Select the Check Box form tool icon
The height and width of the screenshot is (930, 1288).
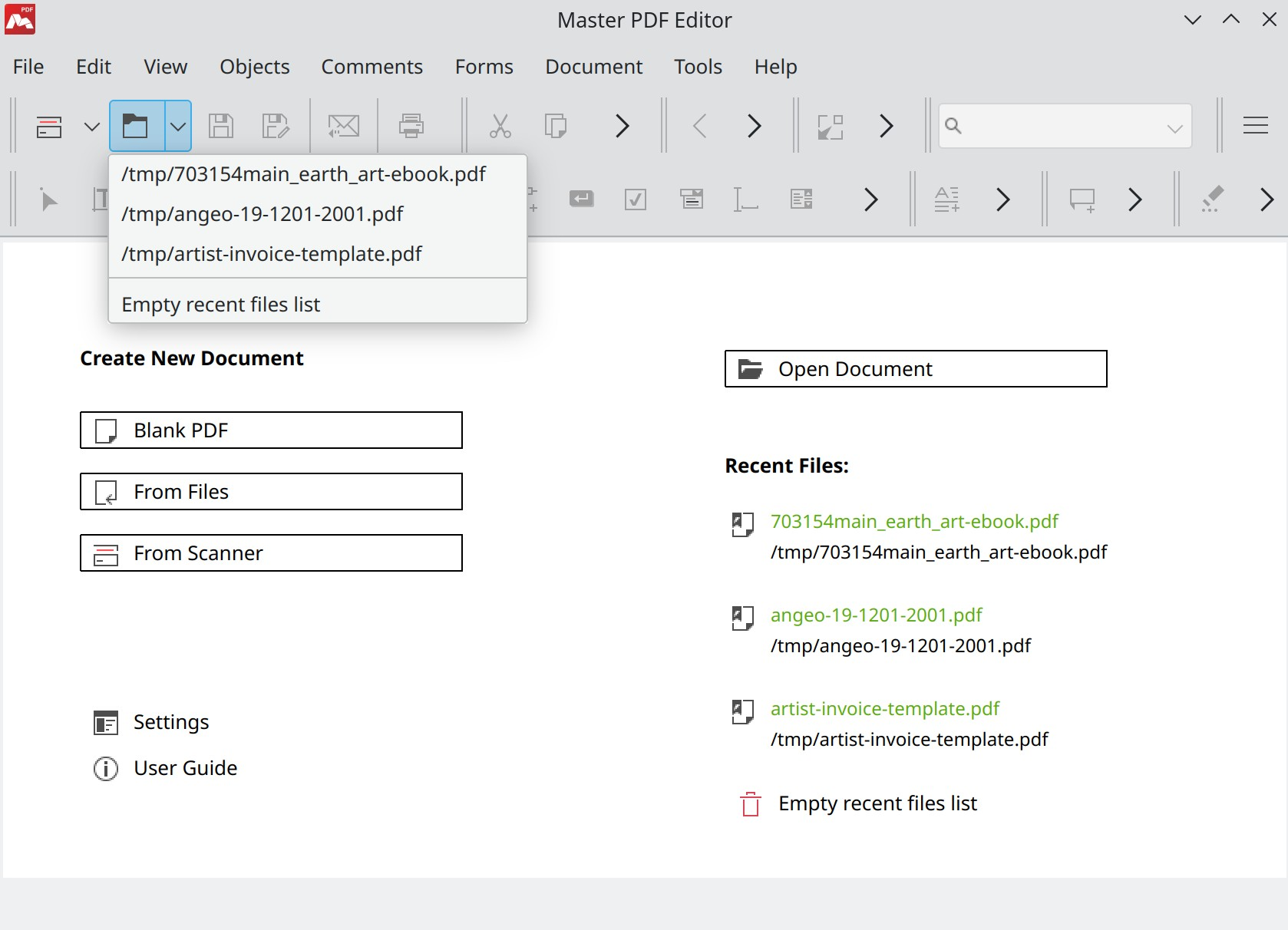pos(636,200)
